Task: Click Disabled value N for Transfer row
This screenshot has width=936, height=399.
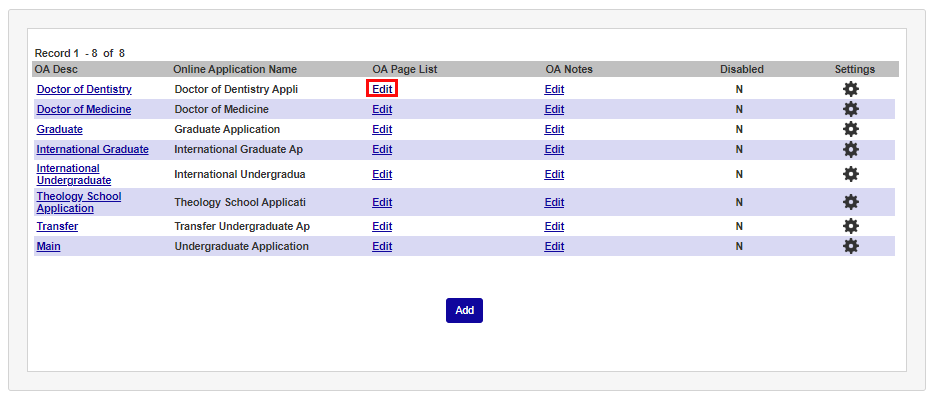Action: pyautogui.click(x=739, y=226)
